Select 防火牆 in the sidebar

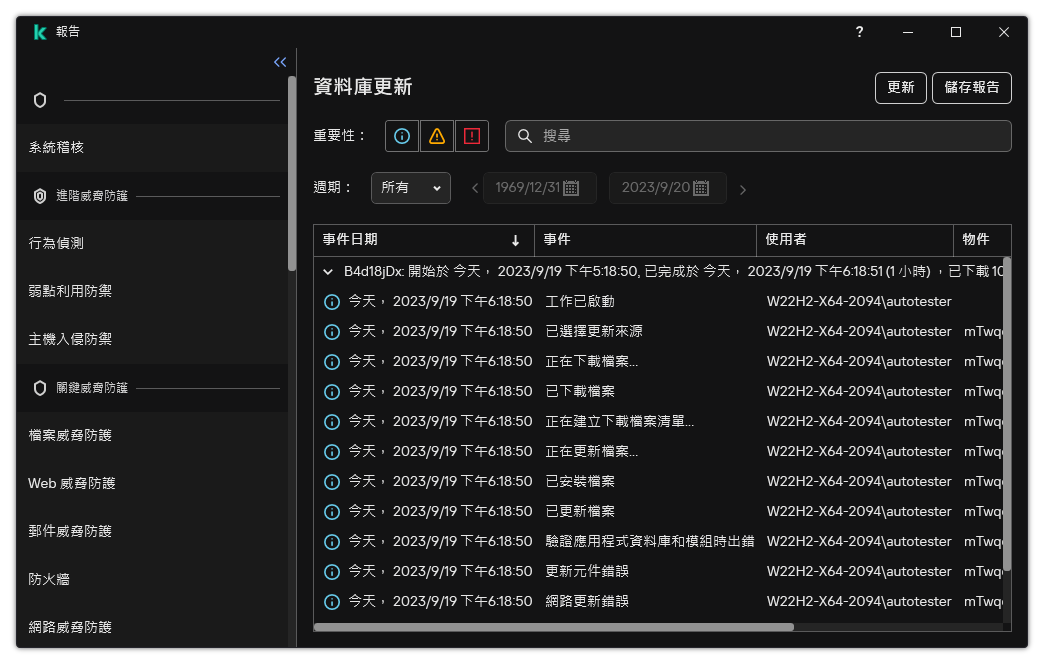point(49,579)
